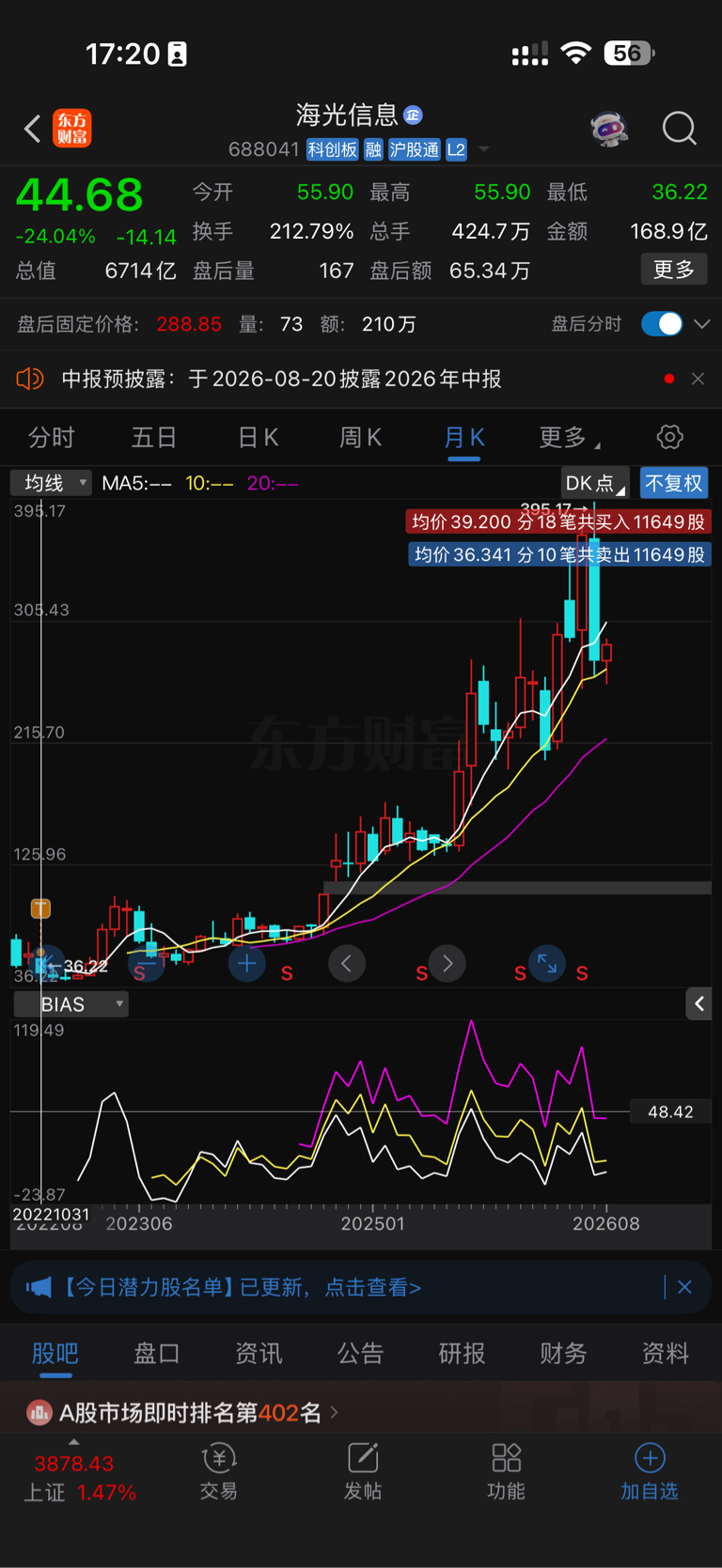Tap the speaker announcement icon
Screen dimensions: 722x1568
30,379
